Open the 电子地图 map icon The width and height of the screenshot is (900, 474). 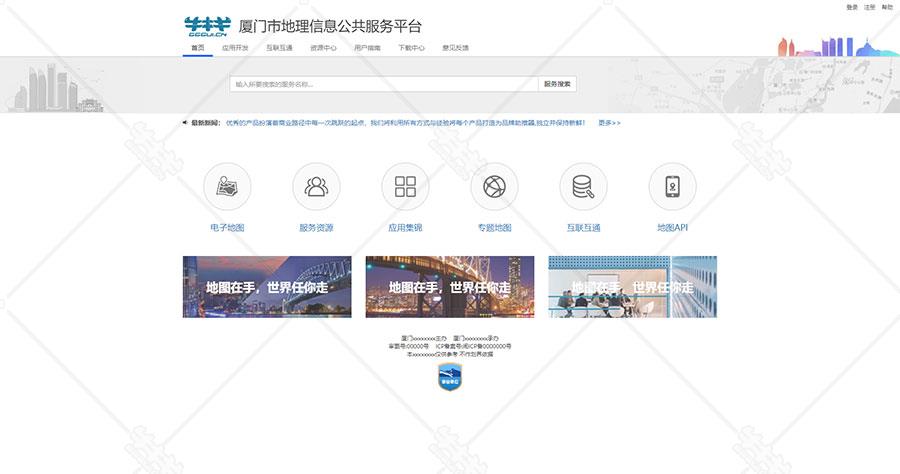click(227, 187)
